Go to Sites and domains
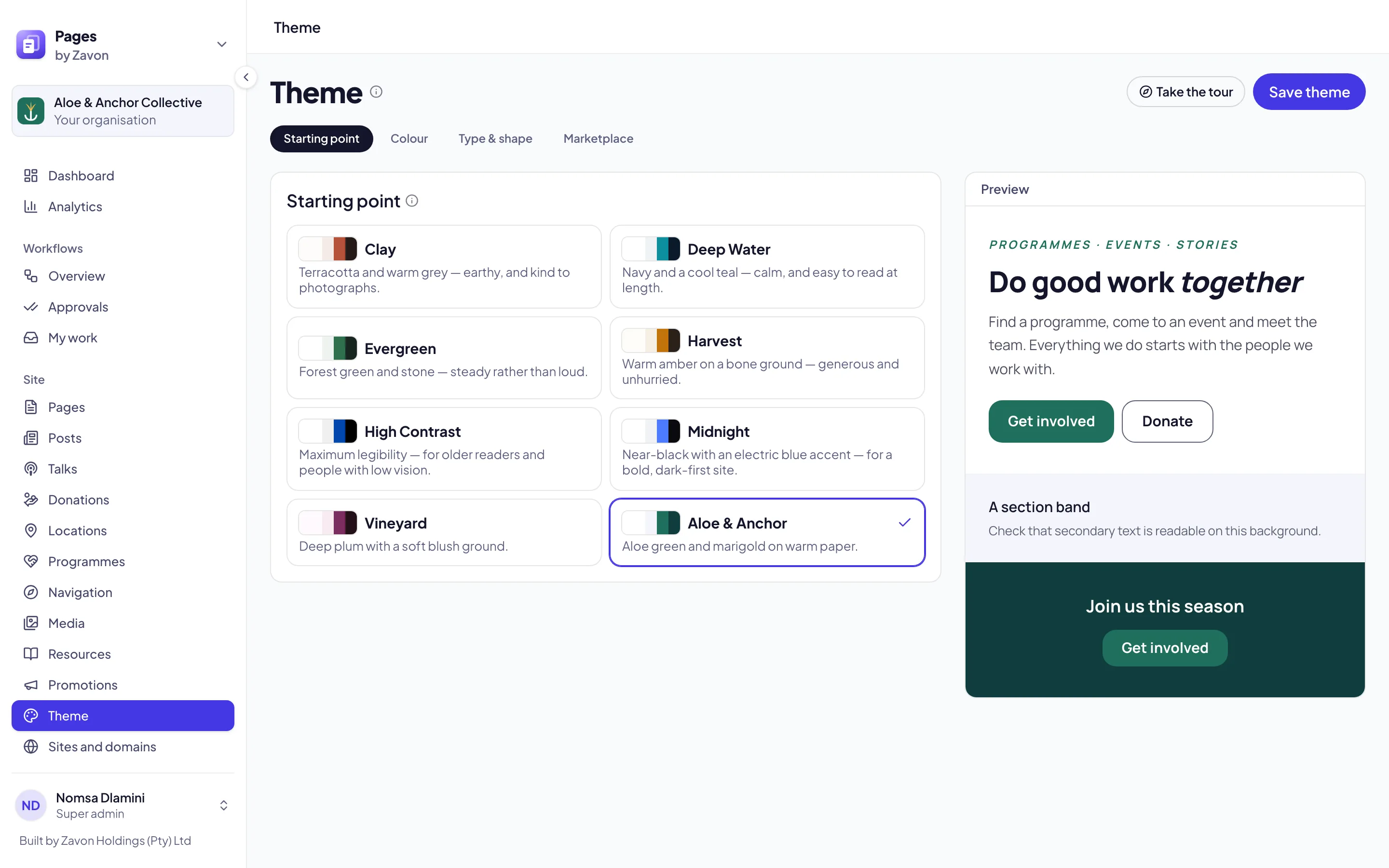Screen dimensions: 1389x868 [x=123, y=747]
